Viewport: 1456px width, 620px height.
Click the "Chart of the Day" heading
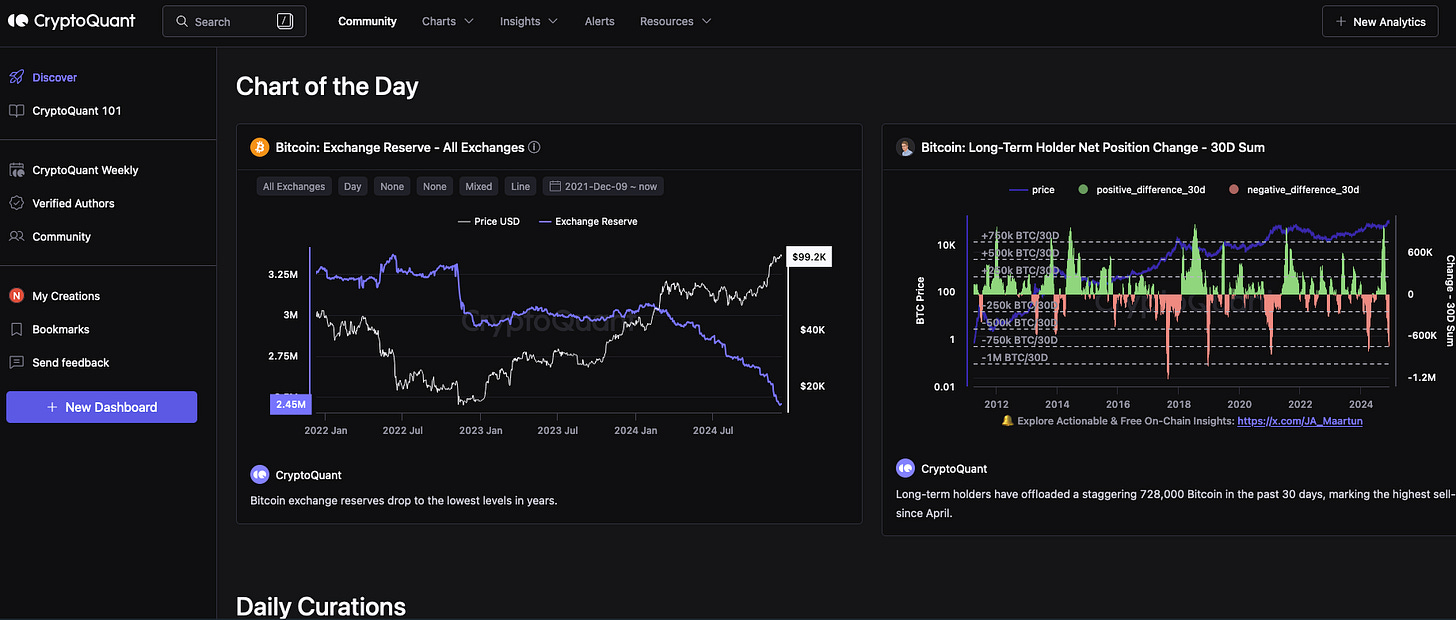click(x=327, y=86)
